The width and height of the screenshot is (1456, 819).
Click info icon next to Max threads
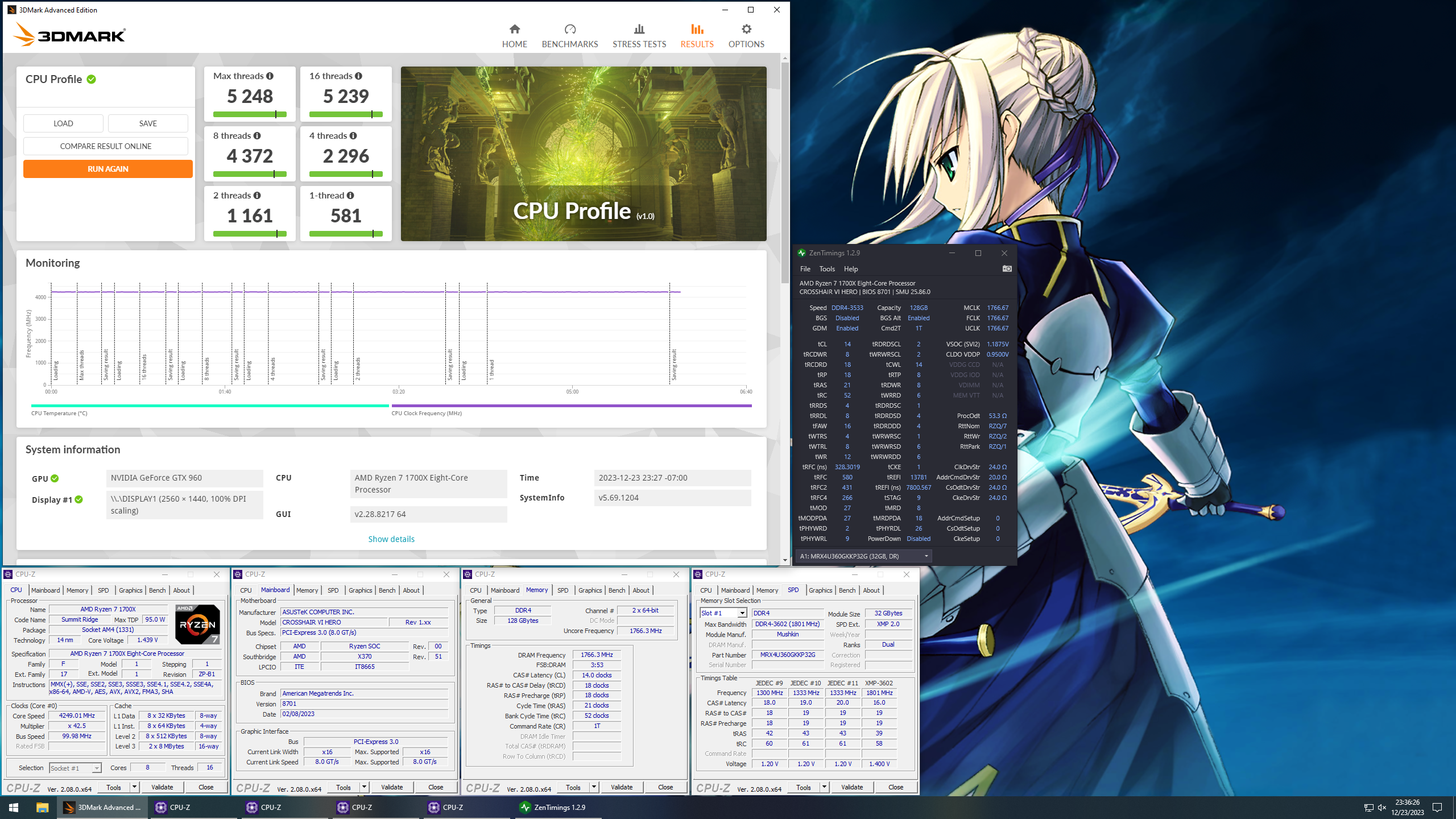point(270,76)
